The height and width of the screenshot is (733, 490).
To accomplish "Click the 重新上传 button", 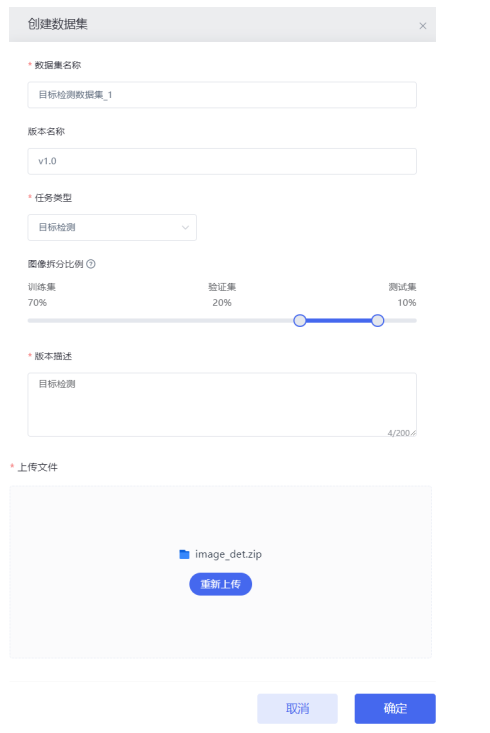I will 221,584.
